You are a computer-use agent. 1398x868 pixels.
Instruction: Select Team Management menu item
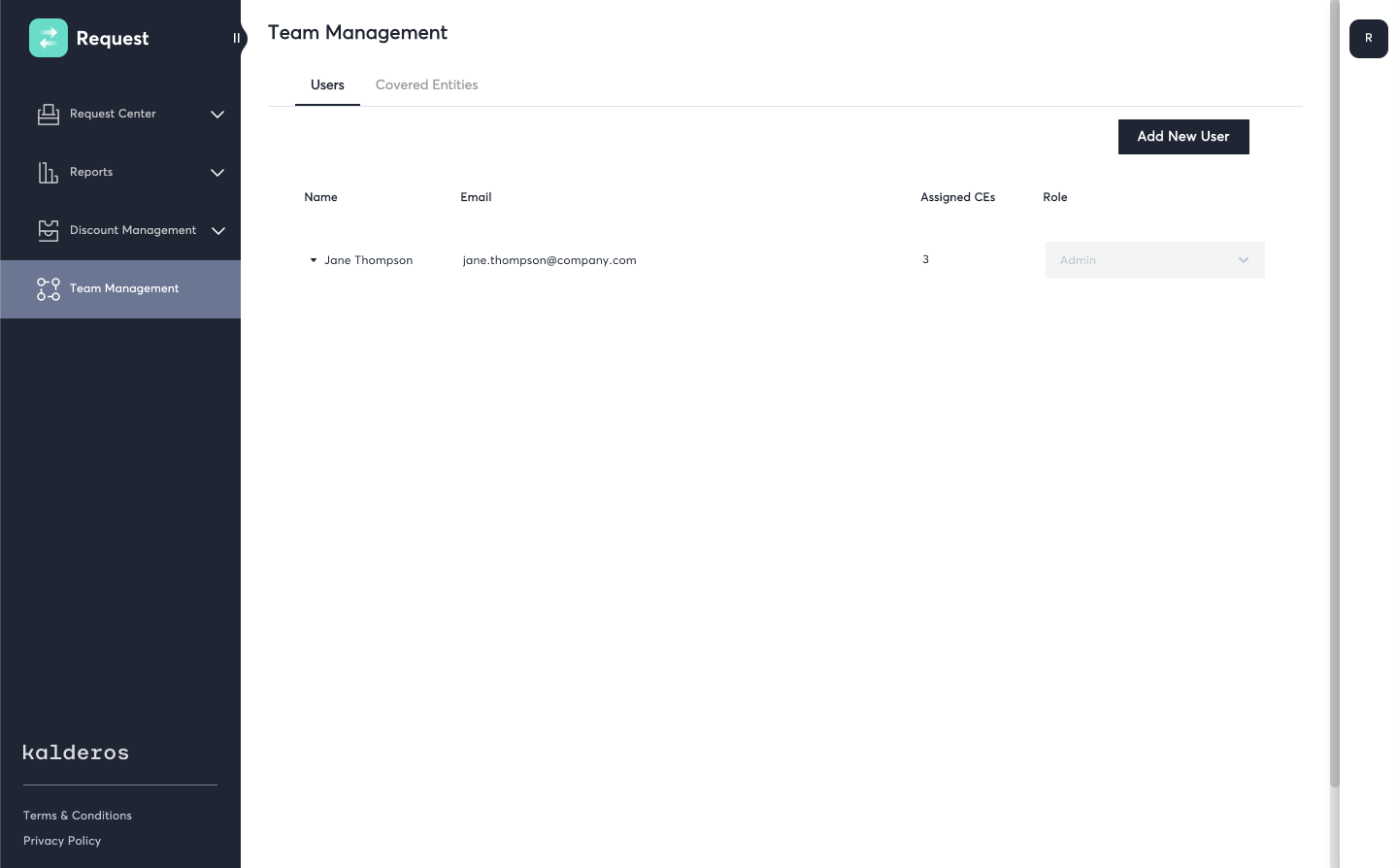(120, 289)
